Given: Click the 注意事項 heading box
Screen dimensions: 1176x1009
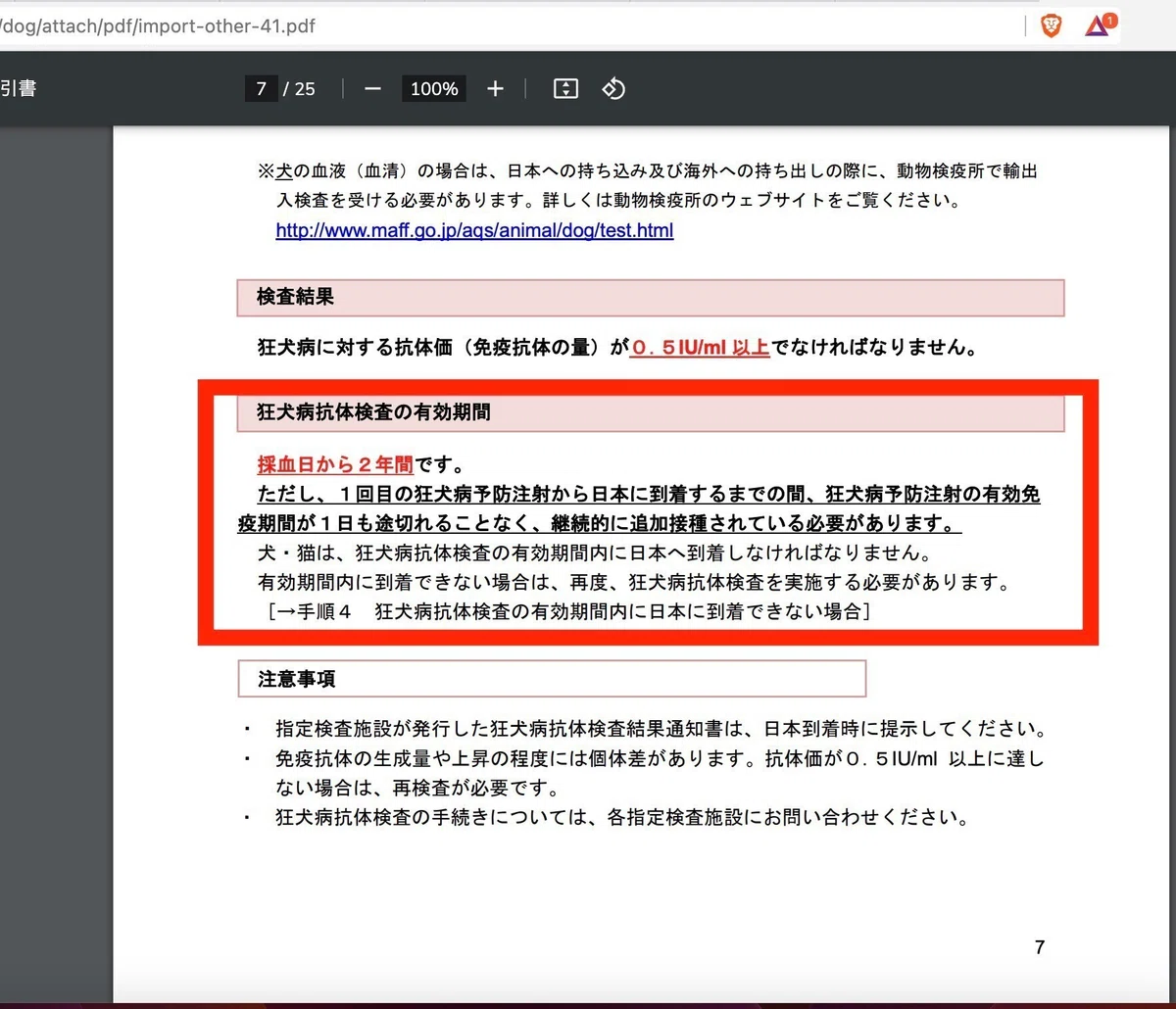Looking at the screenshot, I should coord(552,678).
